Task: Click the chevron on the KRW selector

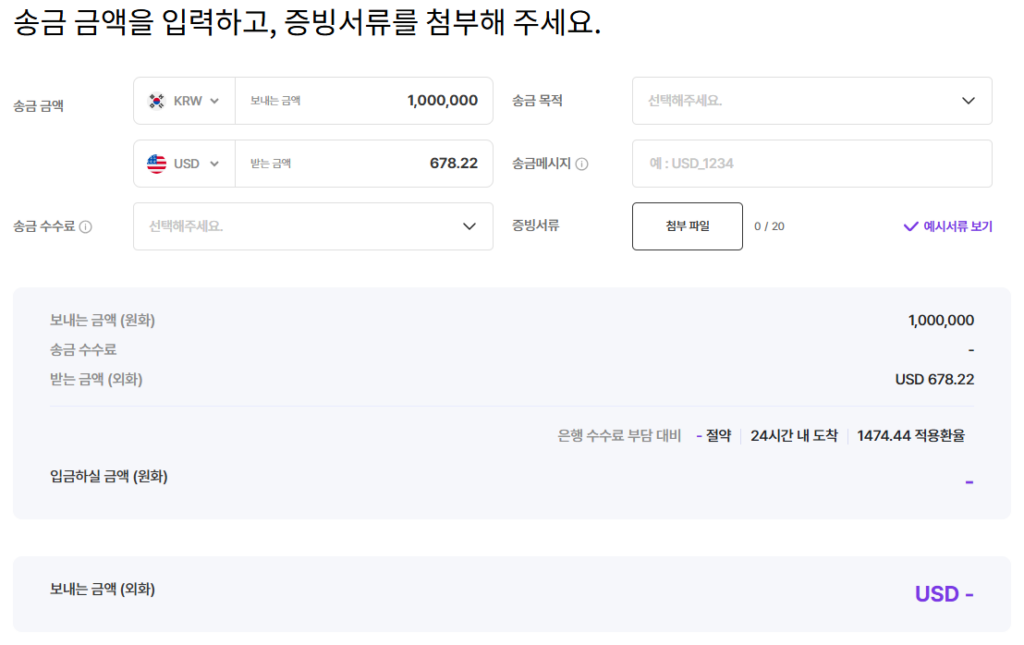Action: tap(214, 100)
